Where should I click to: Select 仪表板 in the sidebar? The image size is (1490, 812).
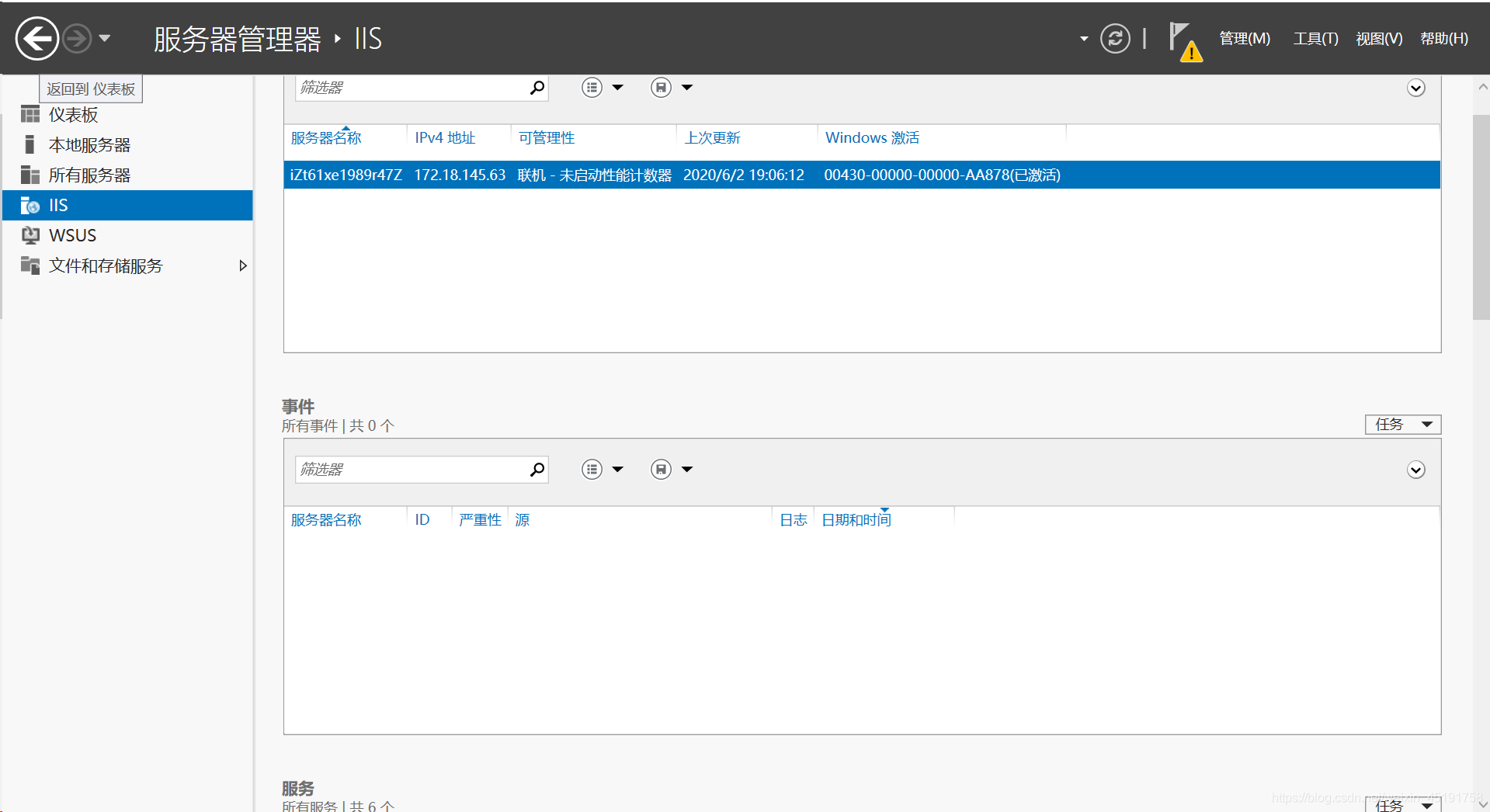point(127,115)
